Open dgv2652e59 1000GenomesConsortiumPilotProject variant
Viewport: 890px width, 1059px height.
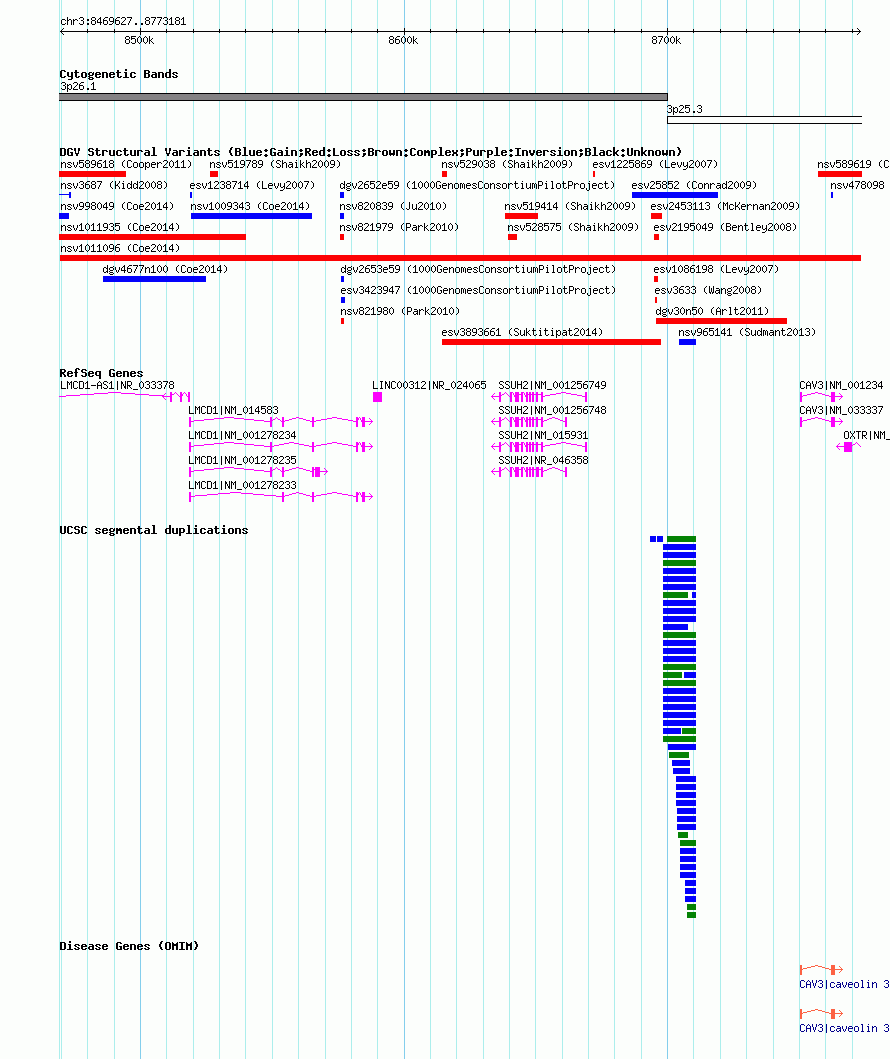pos(477,185)
